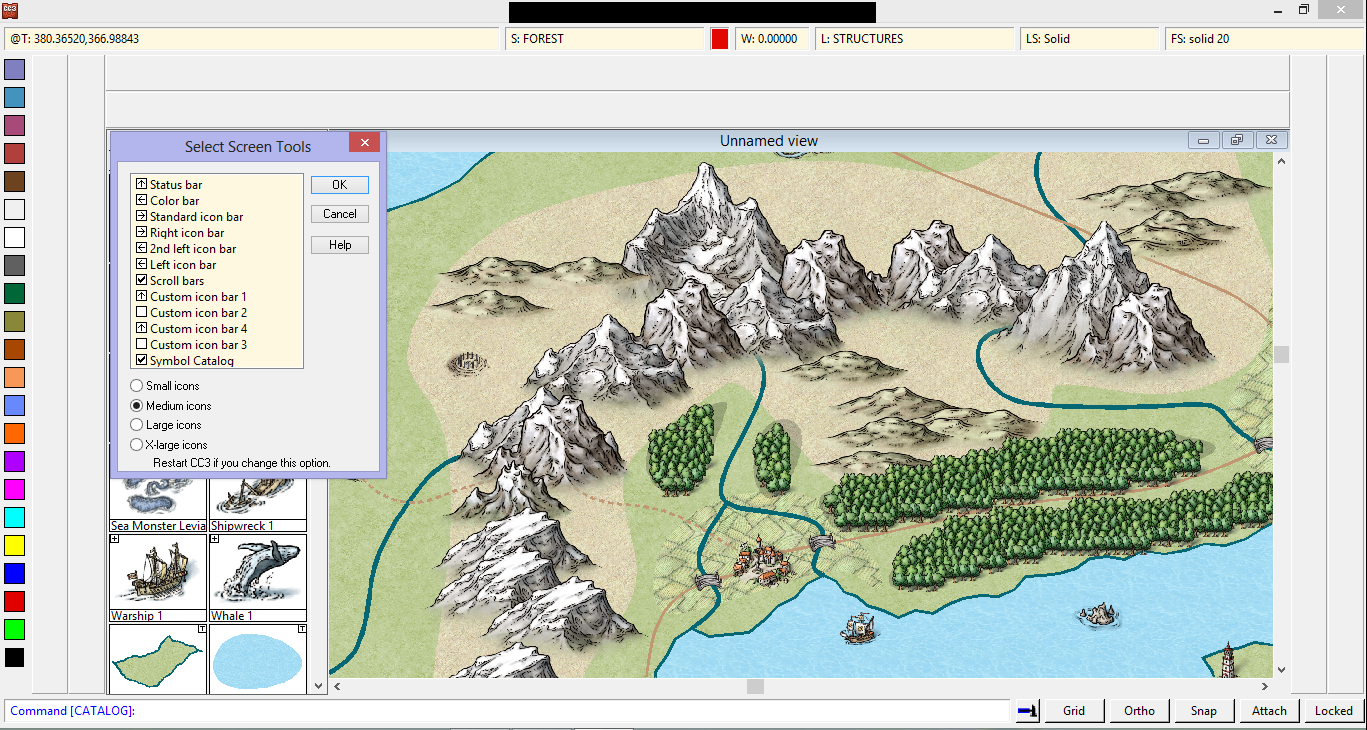Toggle the Grid button
This screenshot has height=730, width=1367.
(x=1074, y=711)
